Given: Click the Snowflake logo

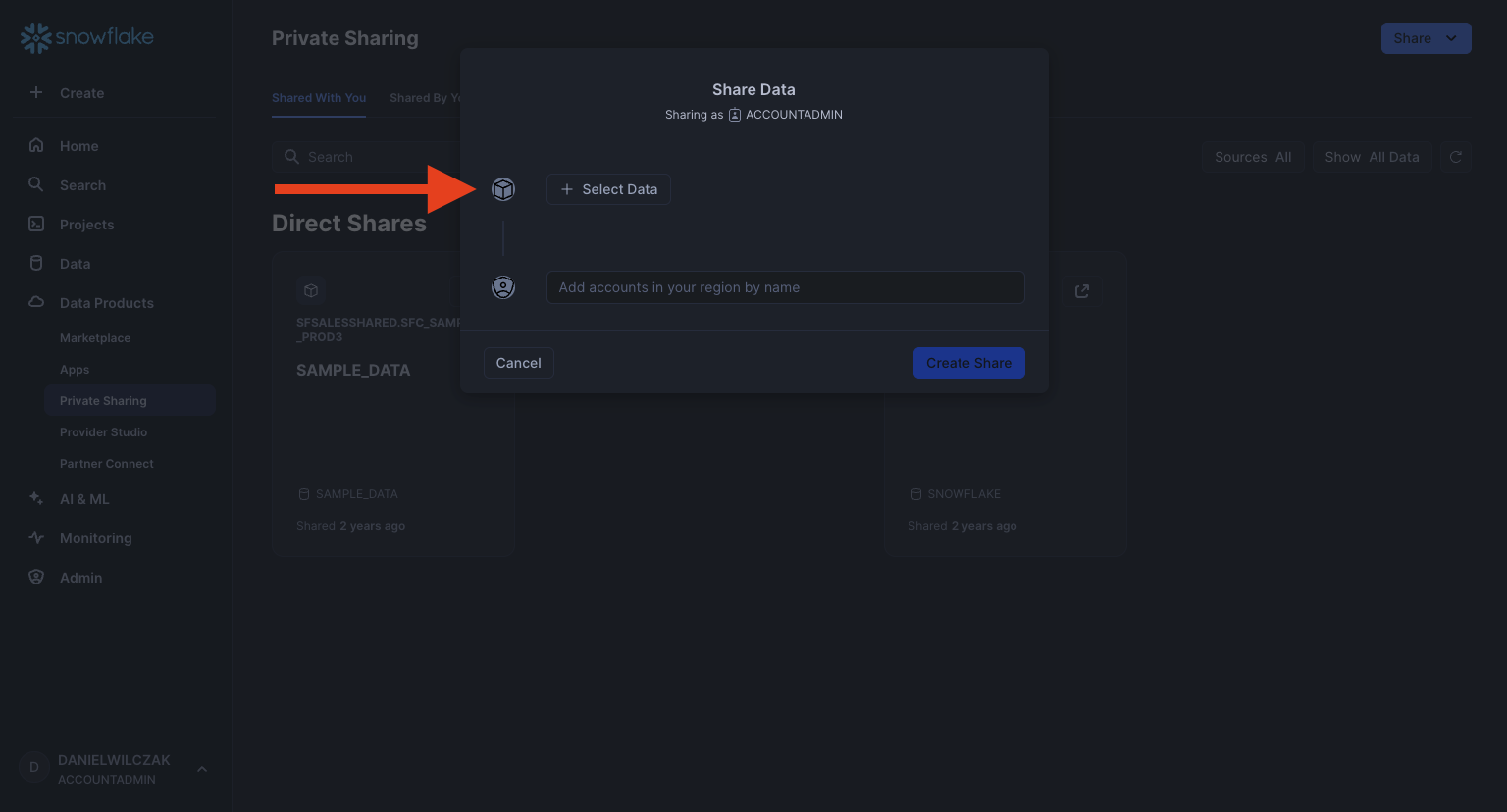Looking at the screenshot, I should [x=87, y=37].
